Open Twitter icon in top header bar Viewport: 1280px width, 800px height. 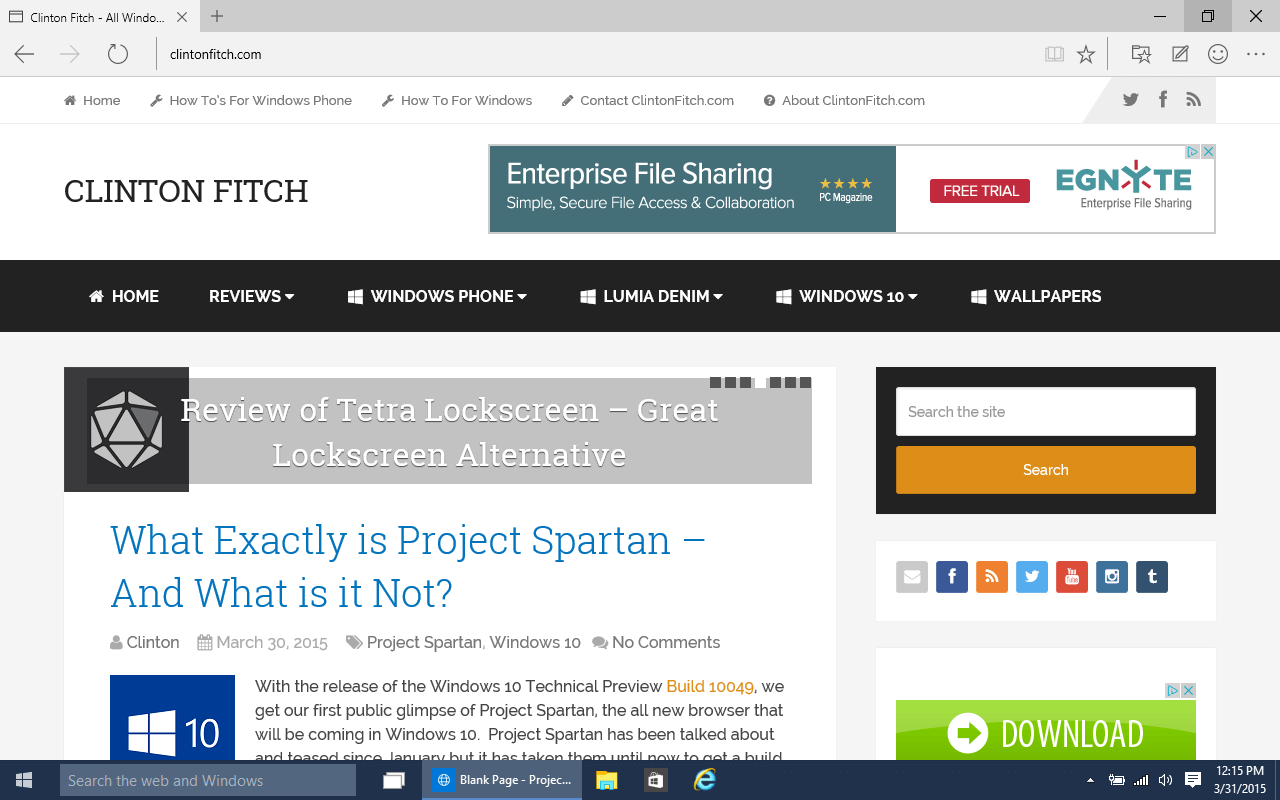[1130, 99]
